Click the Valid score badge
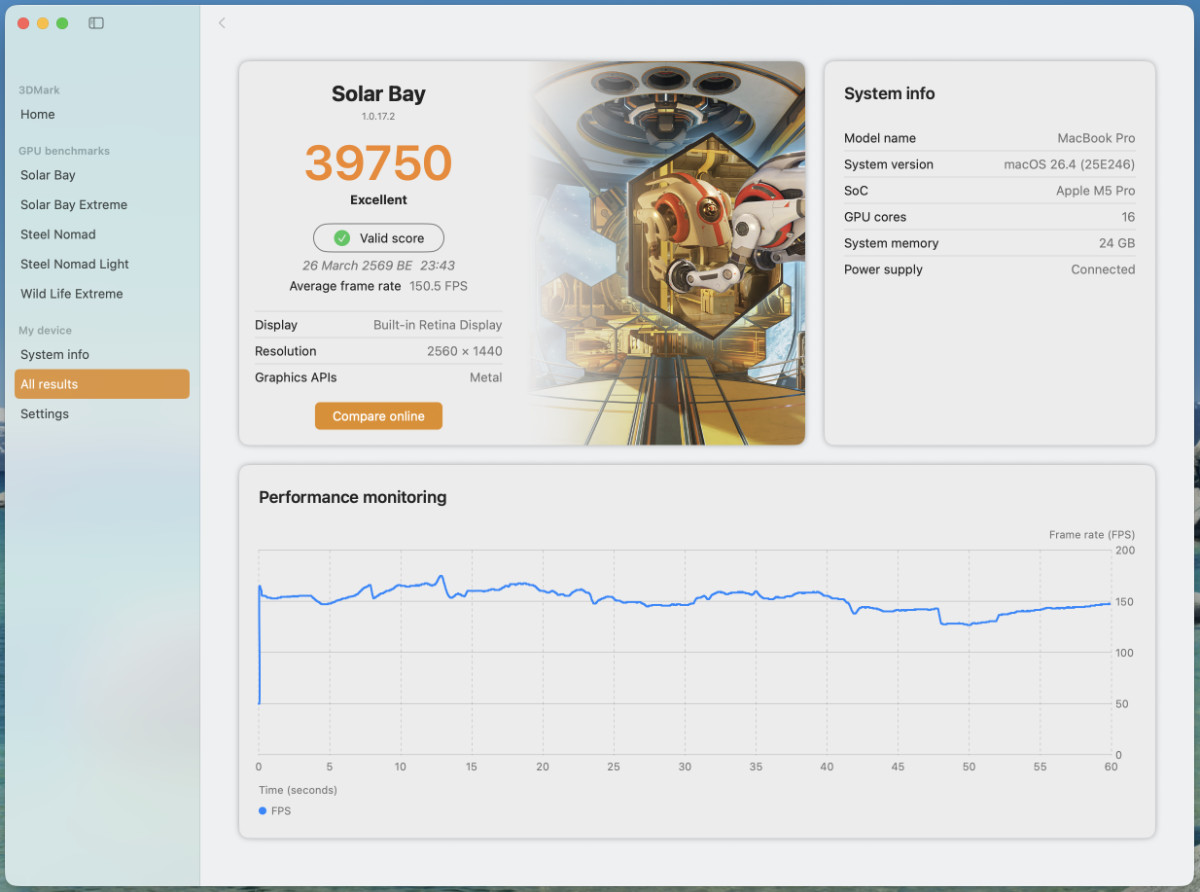The width and height of the screenshot is (1200, 892). pyautogui.click(x=379, y=238)
